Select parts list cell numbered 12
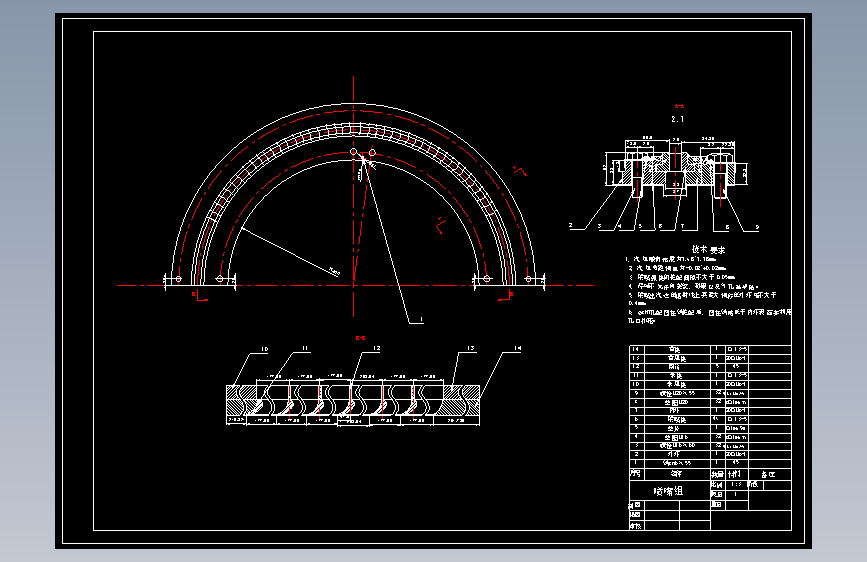Image resolution: width=867 pixels, height=562 pixels. pos(635,367)
